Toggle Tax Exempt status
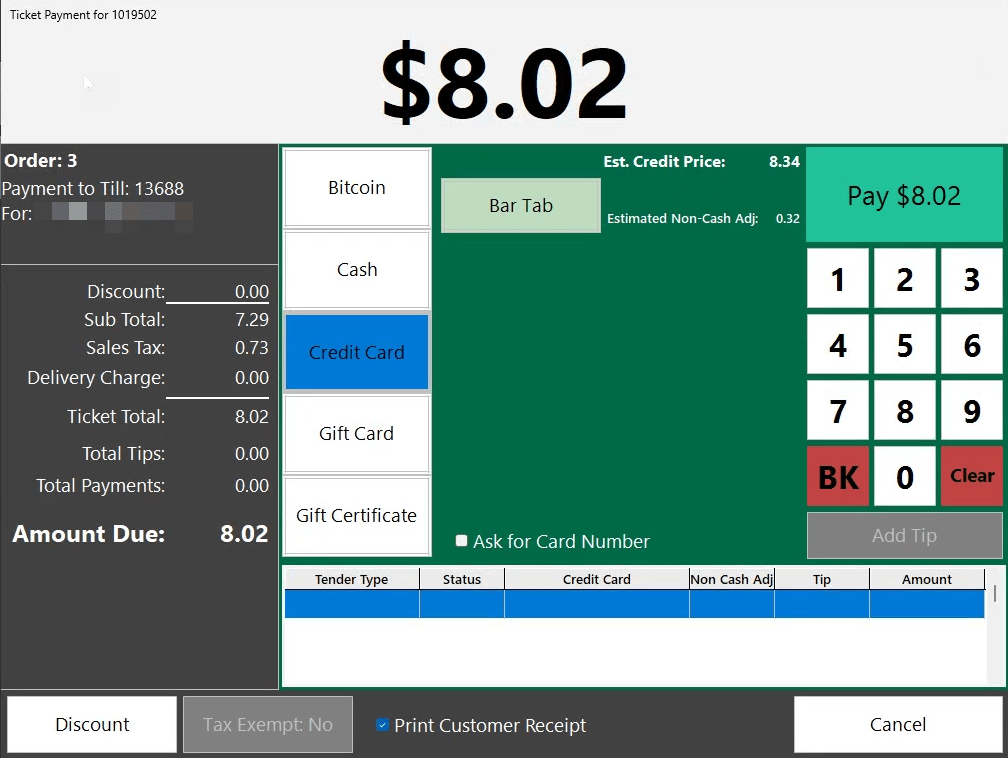The width and height of the screenshot is (1008, 758). point(267,724)
